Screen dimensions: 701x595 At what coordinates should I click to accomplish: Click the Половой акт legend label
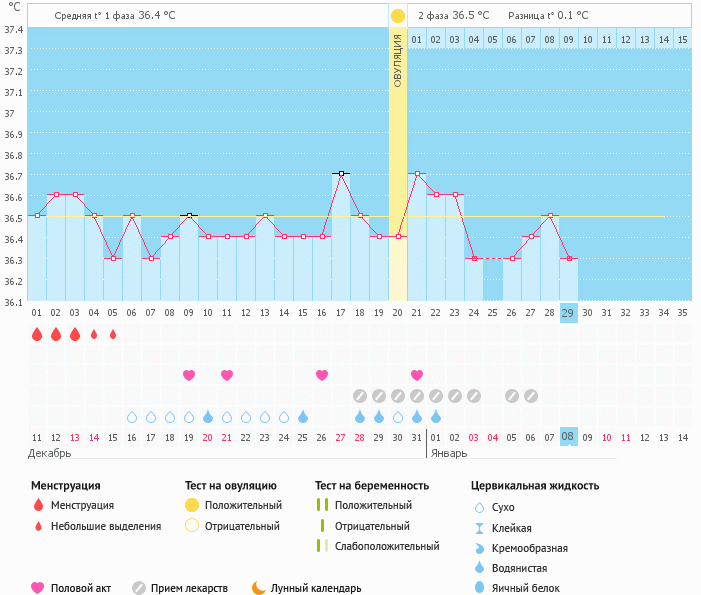point(82,588)
